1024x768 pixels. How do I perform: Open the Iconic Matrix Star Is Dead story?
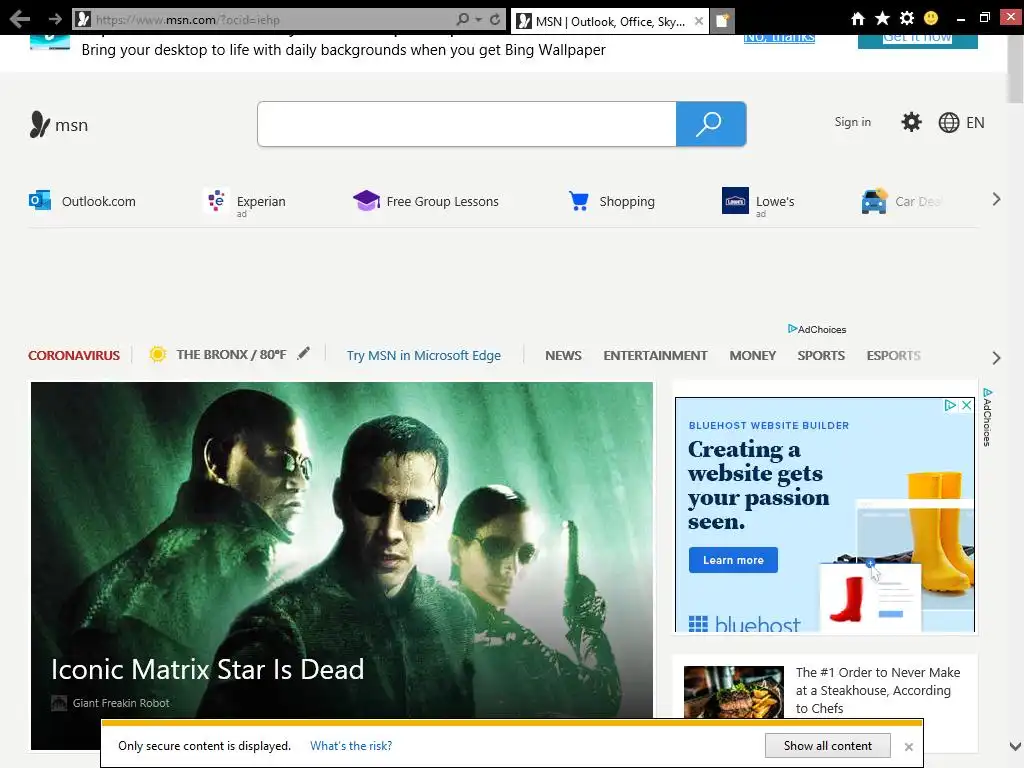(x=208, y=669)
